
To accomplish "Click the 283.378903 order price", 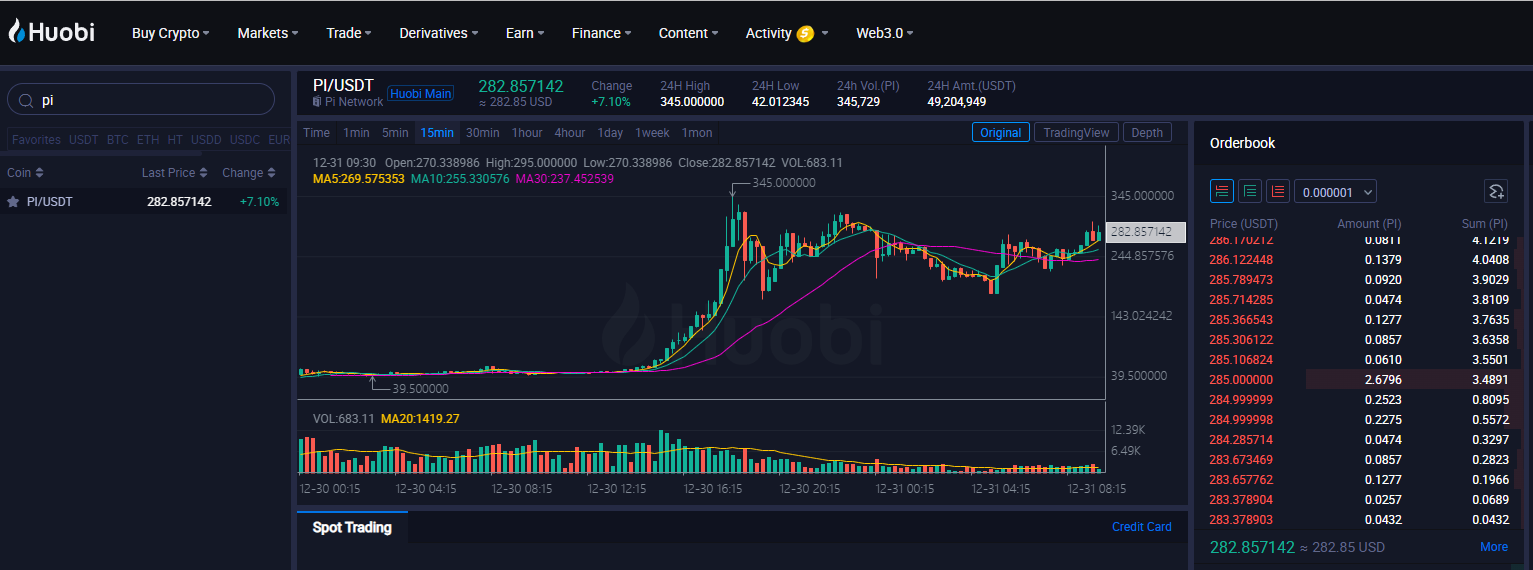I will (x=1241, y=520).
